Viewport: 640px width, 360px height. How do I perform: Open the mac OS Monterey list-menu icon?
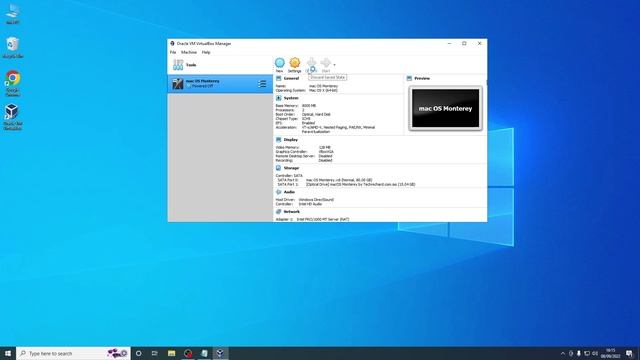(262, 84)
